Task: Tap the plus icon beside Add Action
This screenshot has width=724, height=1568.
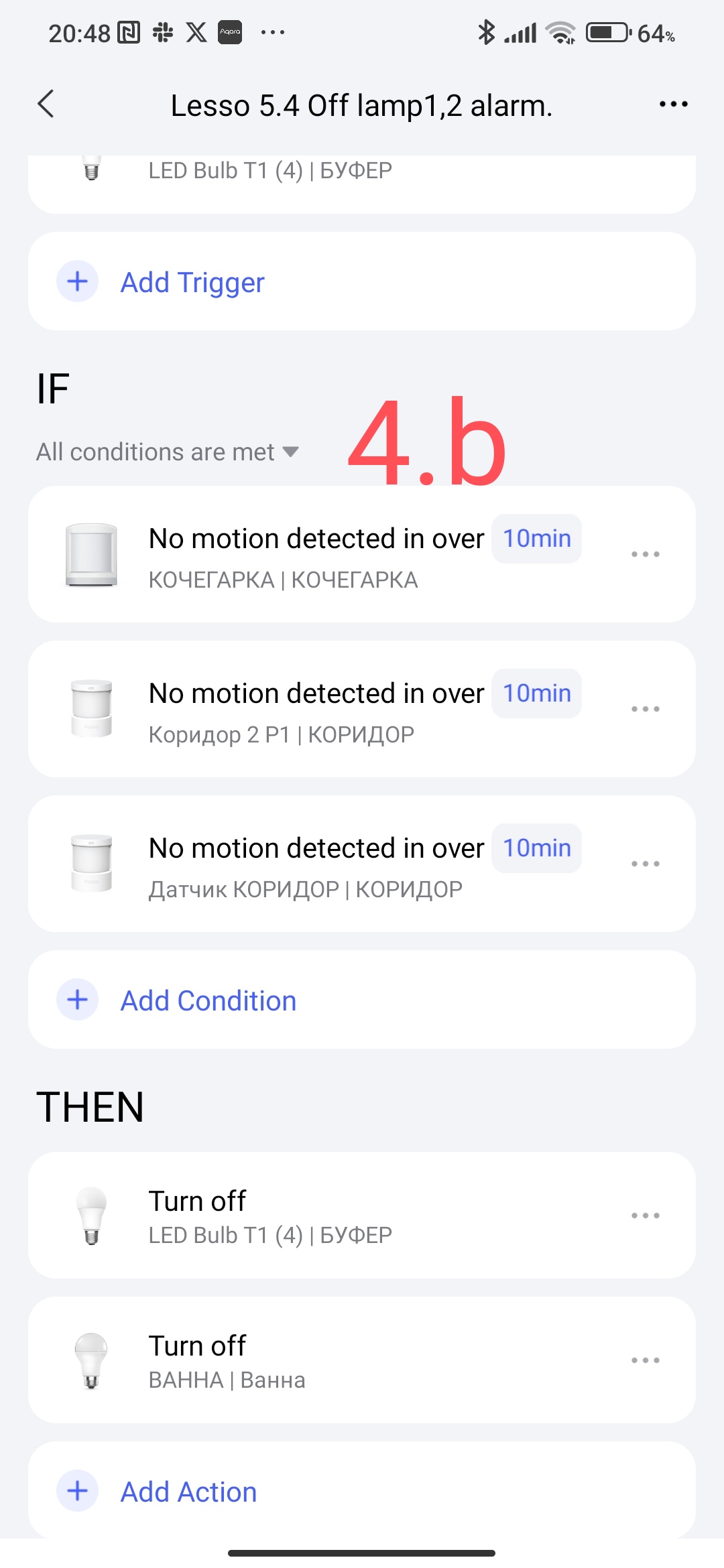Action: coord(78,1491)
